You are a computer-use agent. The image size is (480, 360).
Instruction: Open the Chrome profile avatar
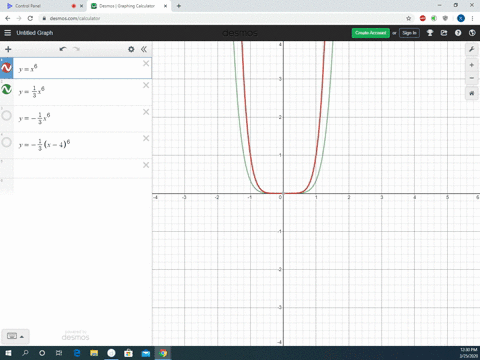[x=461, y=18]
